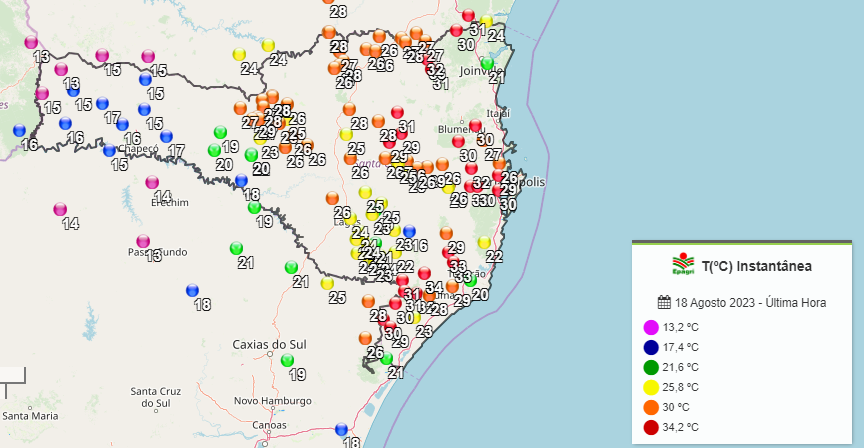Click the 18 Agosto 2023 - Última Hora text
Screen dimensions: 864x448
click(750, 303)
